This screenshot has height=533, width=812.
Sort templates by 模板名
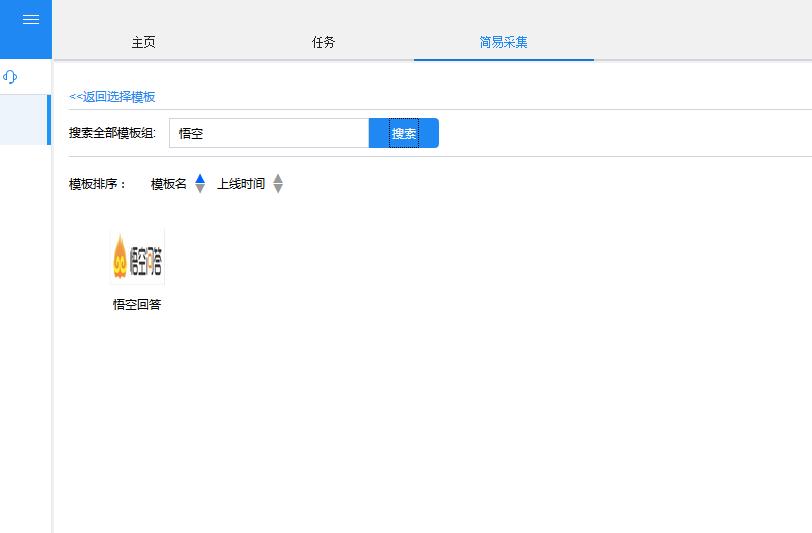[168, 184]
